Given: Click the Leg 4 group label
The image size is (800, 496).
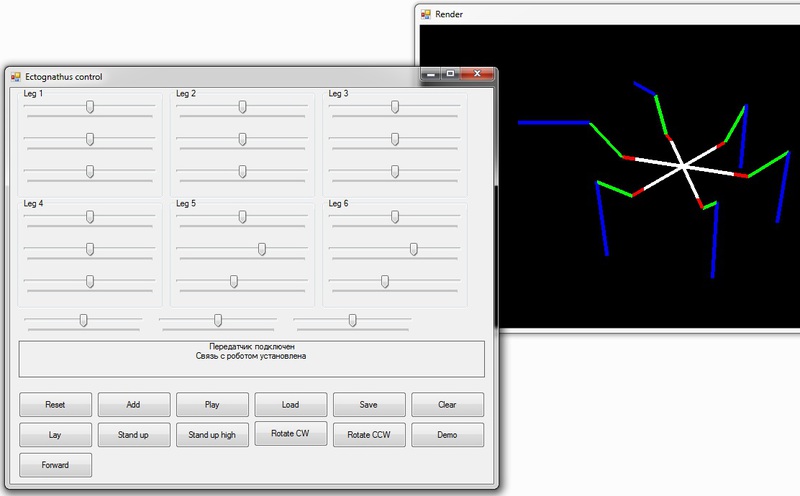Looking at the screenshot, I should 33,203.
